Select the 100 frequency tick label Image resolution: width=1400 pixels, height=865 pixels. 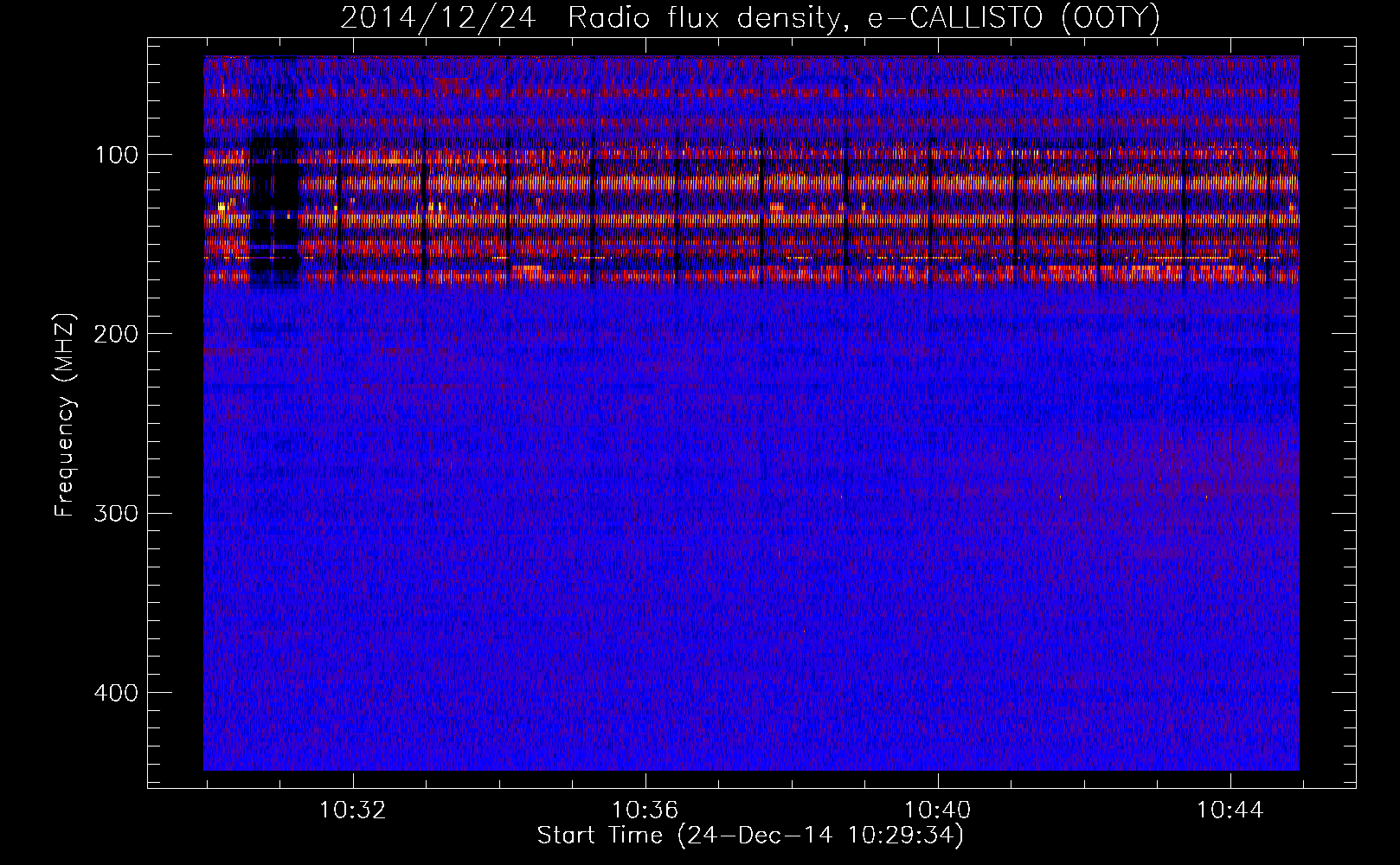(x=117, y=155)
